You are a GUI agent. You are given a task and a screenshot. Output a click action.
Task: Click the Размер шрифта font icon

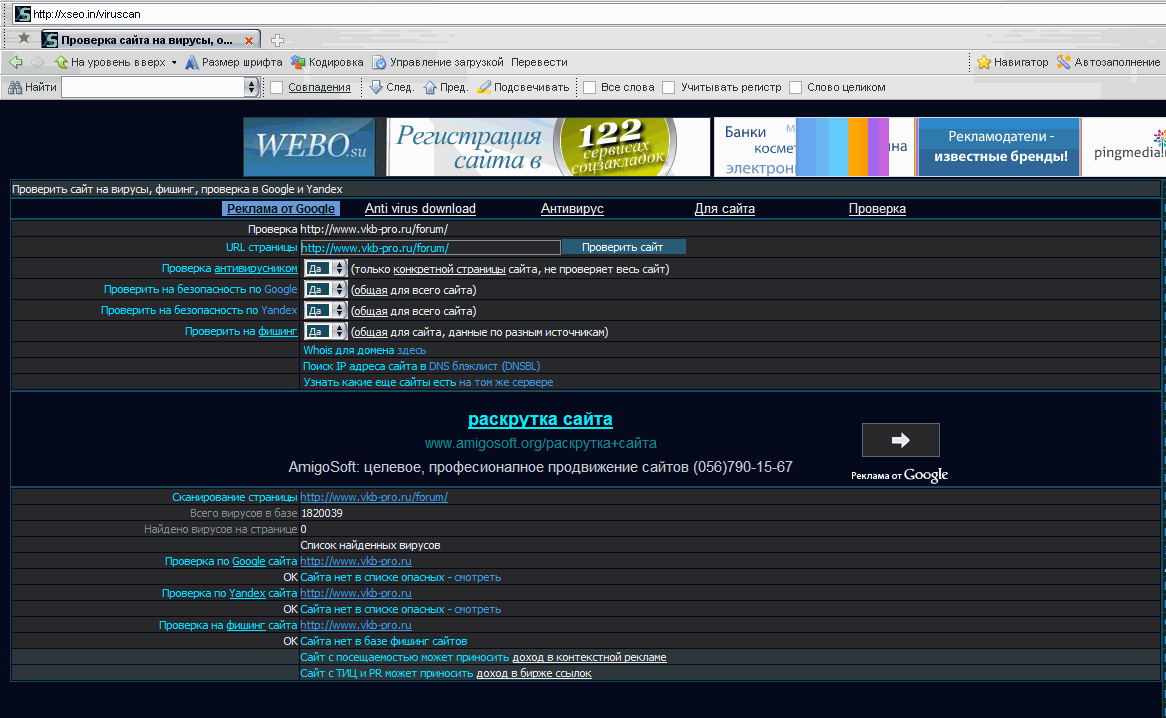tap(192, 62)
